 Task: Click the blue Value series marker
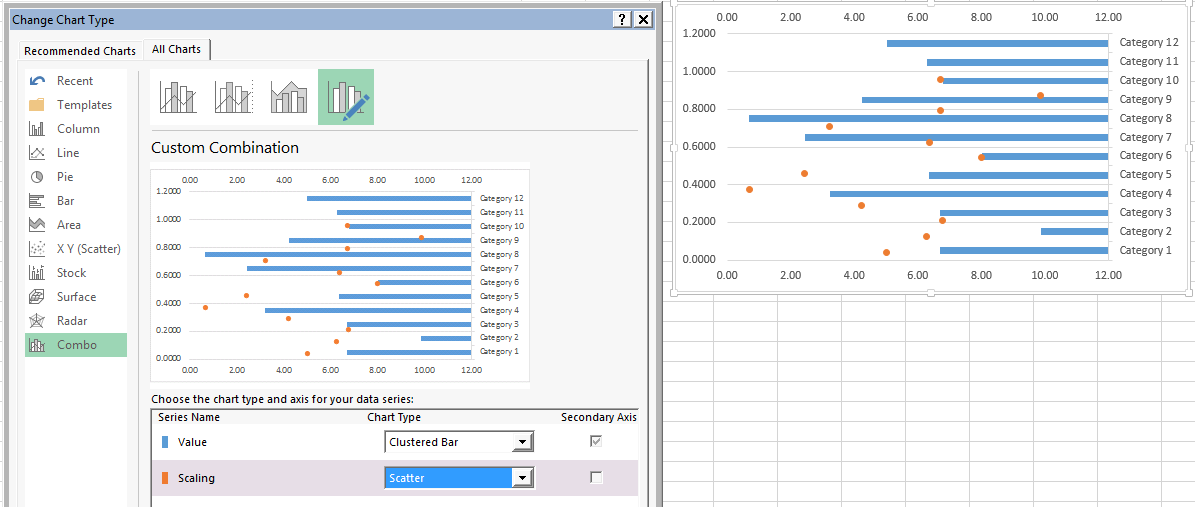coord(165,442)
